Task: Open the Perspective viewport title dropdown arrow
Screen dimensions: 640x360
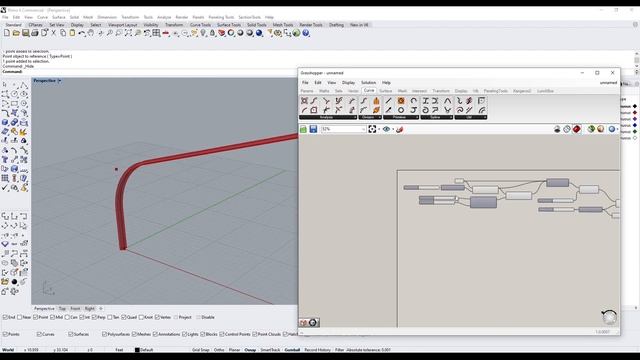Action: coord(60,81)
